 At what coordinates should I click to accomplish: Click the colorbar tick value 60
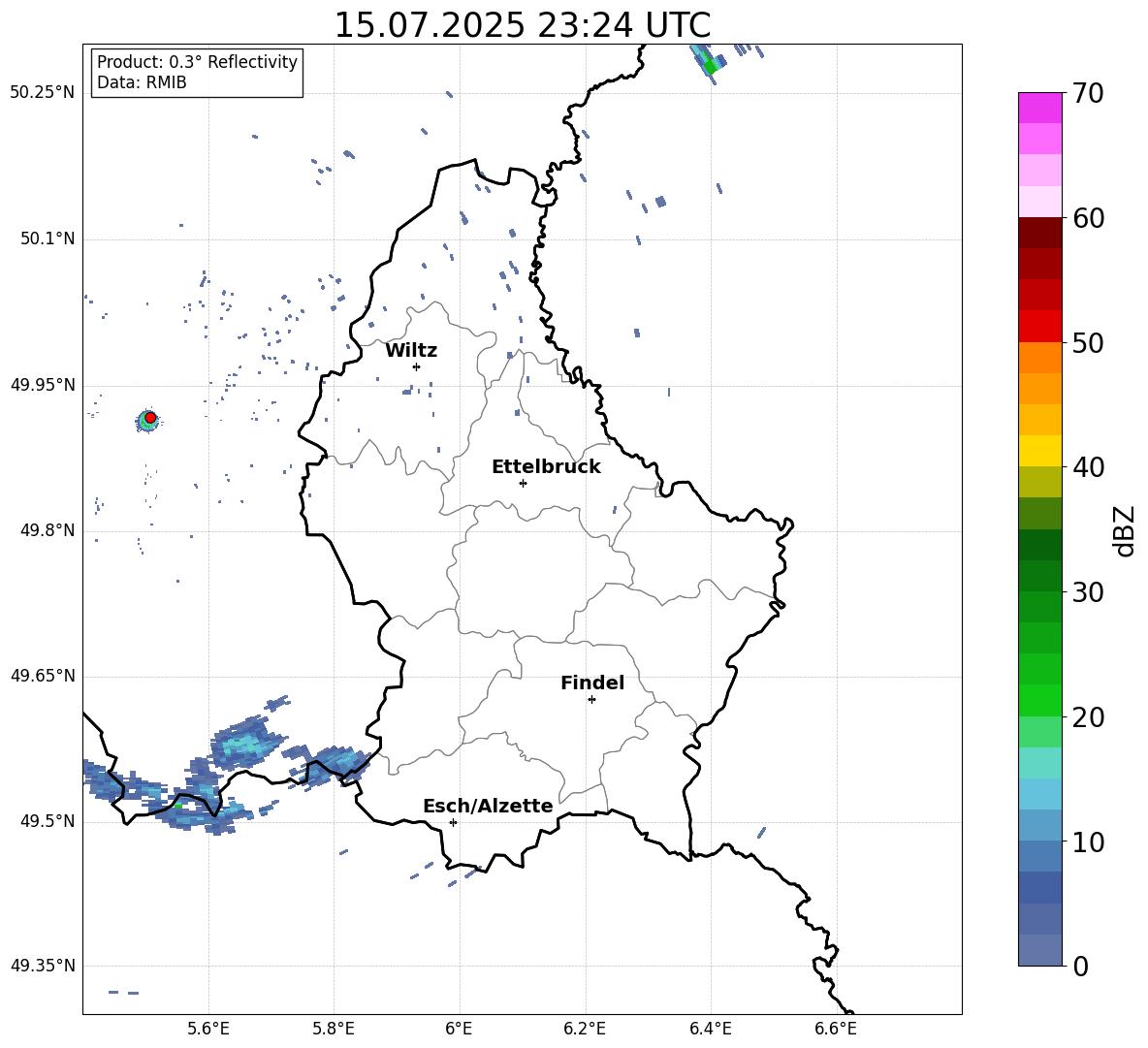[x=1088, y=218]
